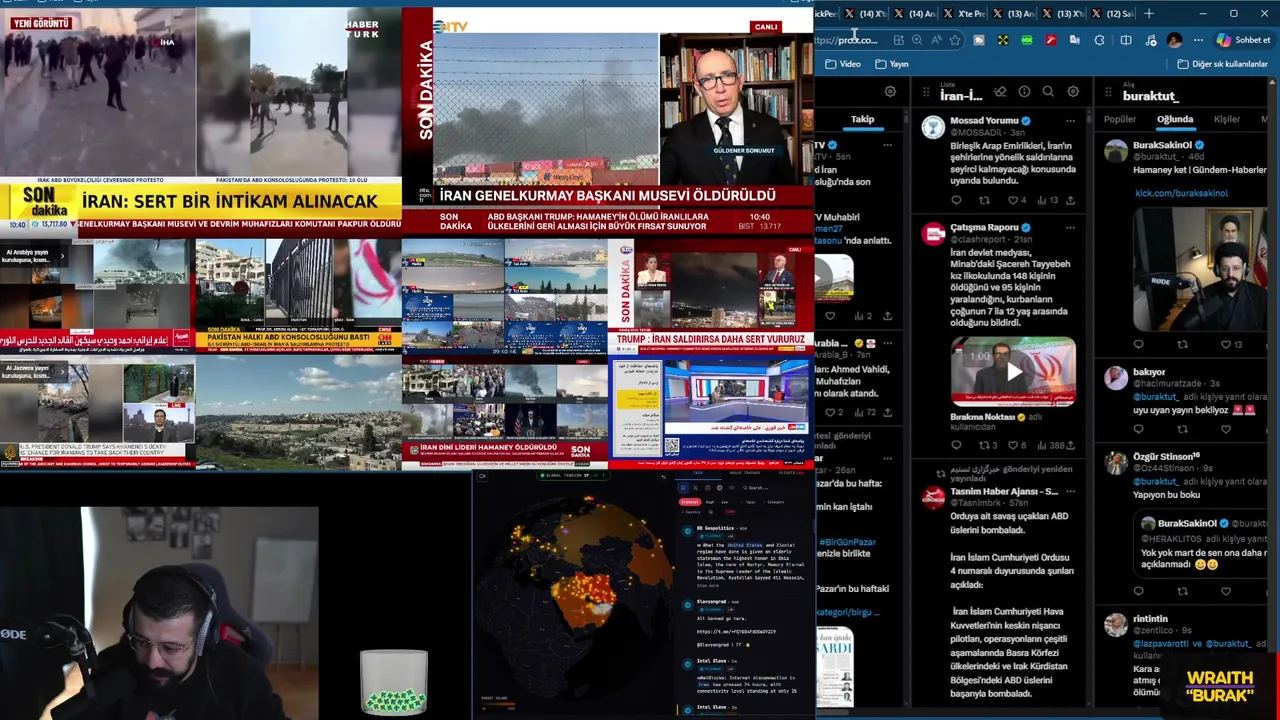1280x720 pixels.
Task: Share the Mossad Yorumu post
Action: click(x=1071, y=200)
